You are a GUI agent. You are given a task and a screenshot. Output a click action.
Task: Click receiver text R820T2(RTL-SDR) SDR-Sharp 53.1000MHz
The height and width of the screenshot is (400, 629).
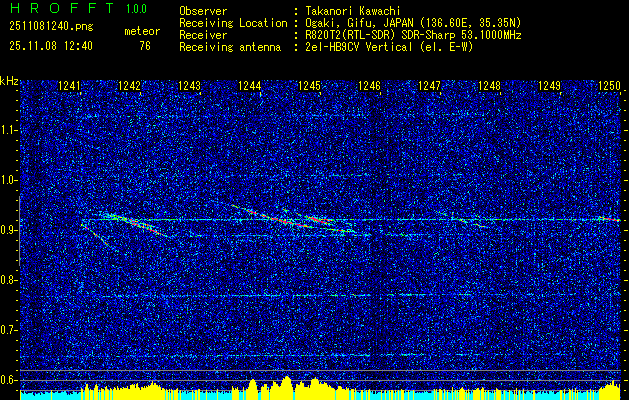(413, 35)
